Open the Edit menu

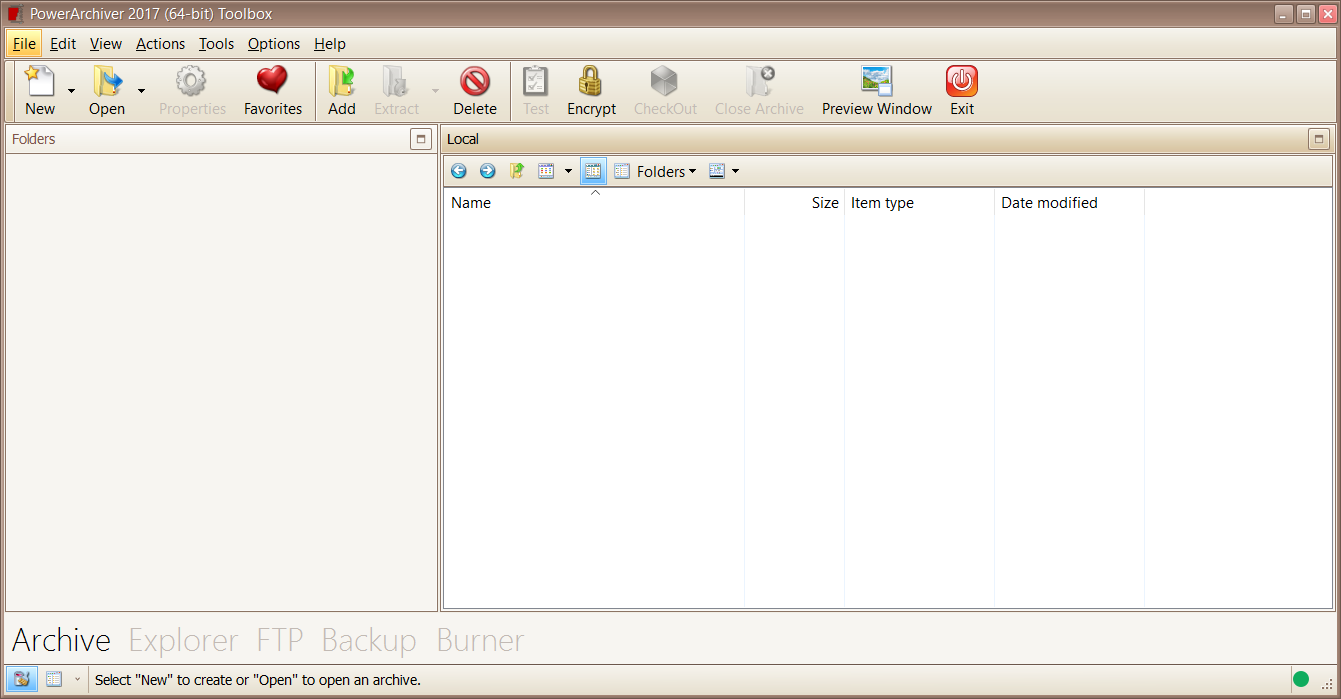click(63, 44)
